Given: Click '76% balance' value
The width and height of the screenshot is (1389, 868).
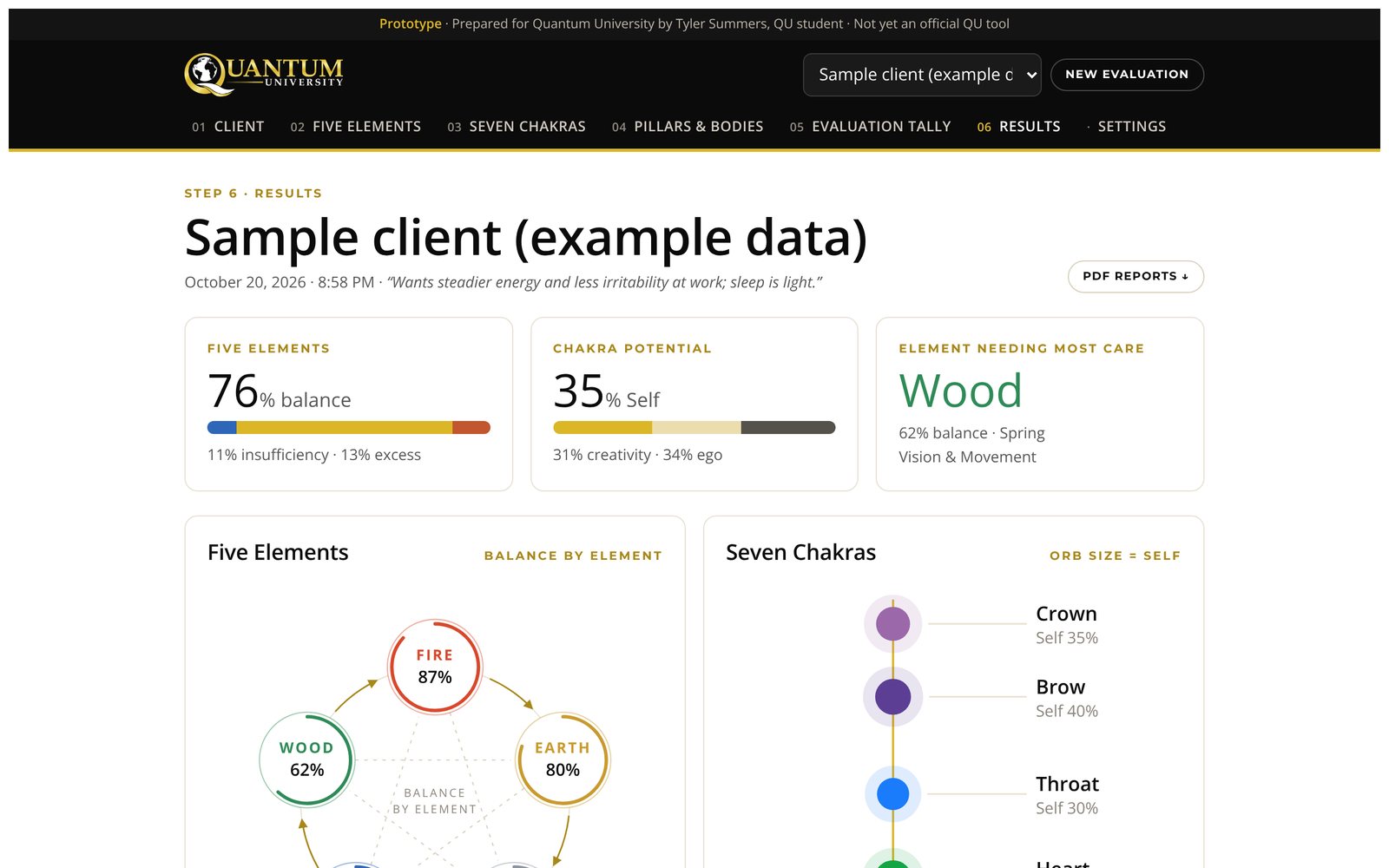Looking at the screenshot, I should coord(280,391).
